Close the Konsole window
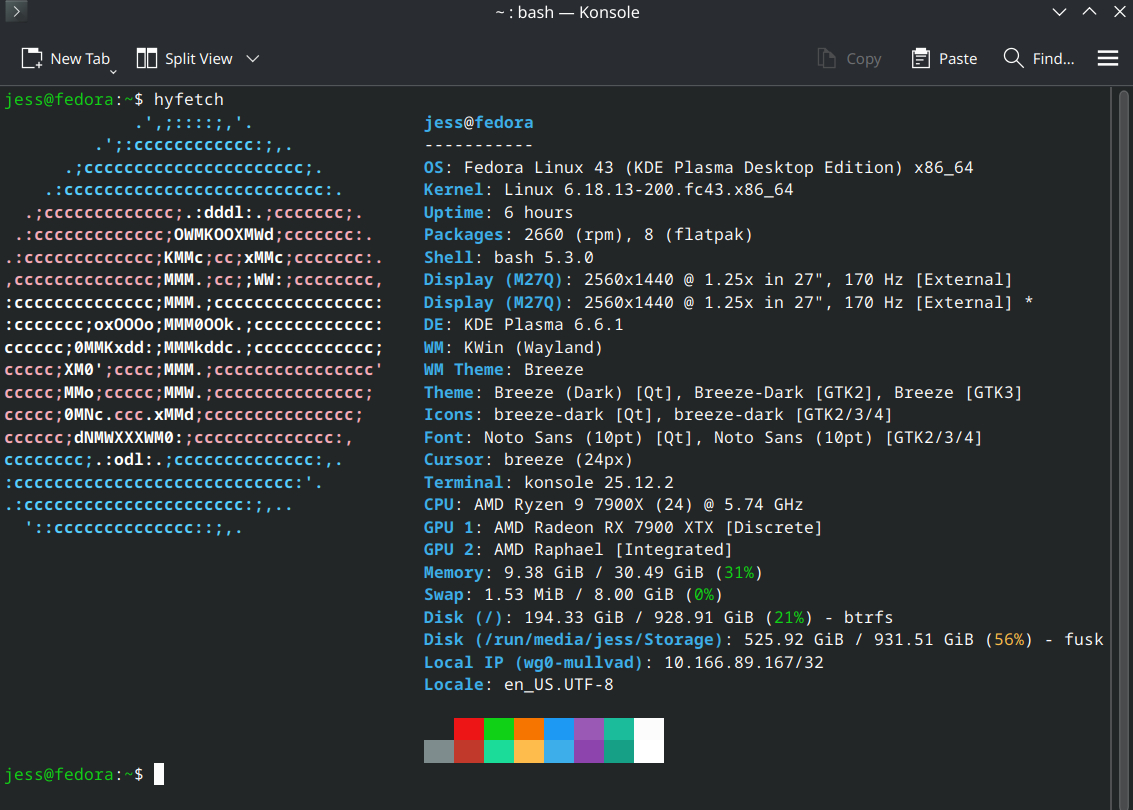Screen dimensions: 1133x810 coord(1117,12)
